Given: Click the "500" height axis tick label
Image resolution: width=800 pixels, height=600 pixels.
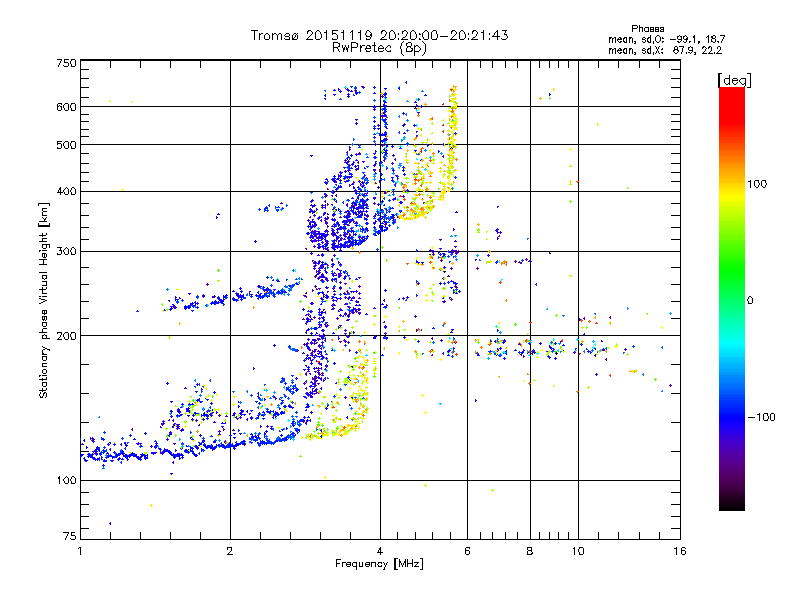Looking at the screenshot, I should click(x=66, y=145).
